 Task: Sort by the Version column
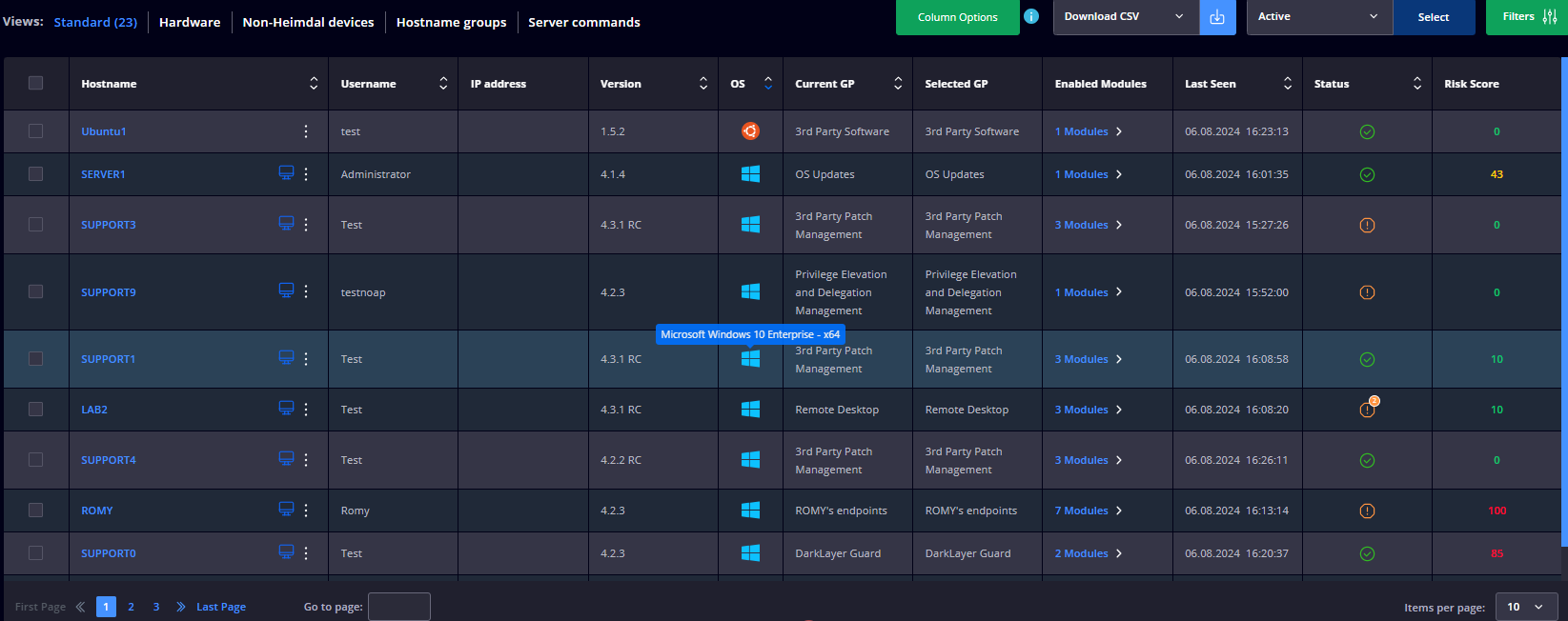[703, 84]
